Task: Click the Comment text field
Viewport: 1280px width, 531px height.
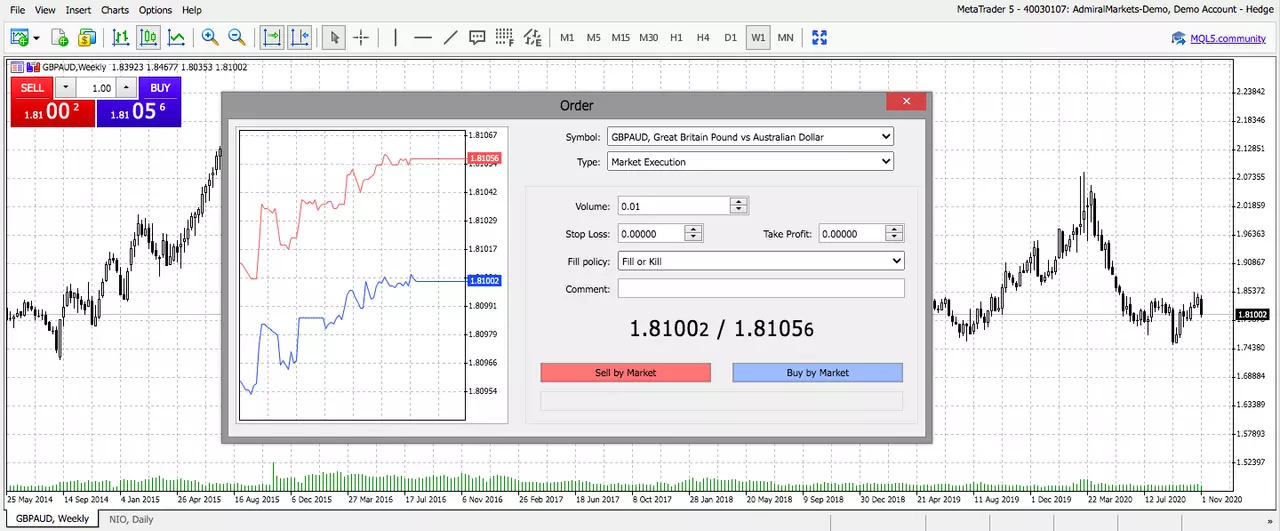Action: [x=761, y=289]
